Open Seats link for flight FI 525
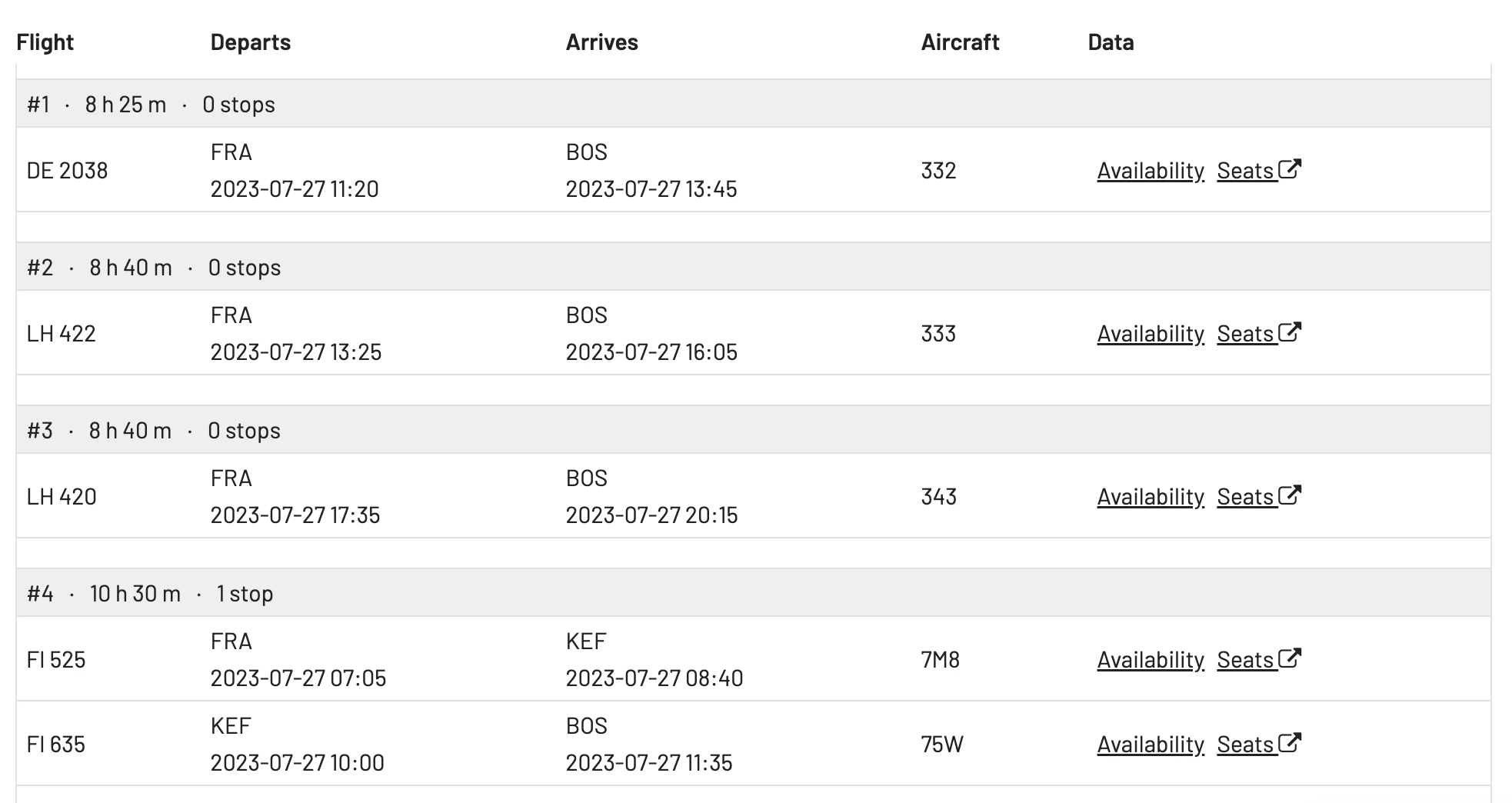Image resolution: width=1512 pixels, height=803 pixels. [x=1246, y=660]
